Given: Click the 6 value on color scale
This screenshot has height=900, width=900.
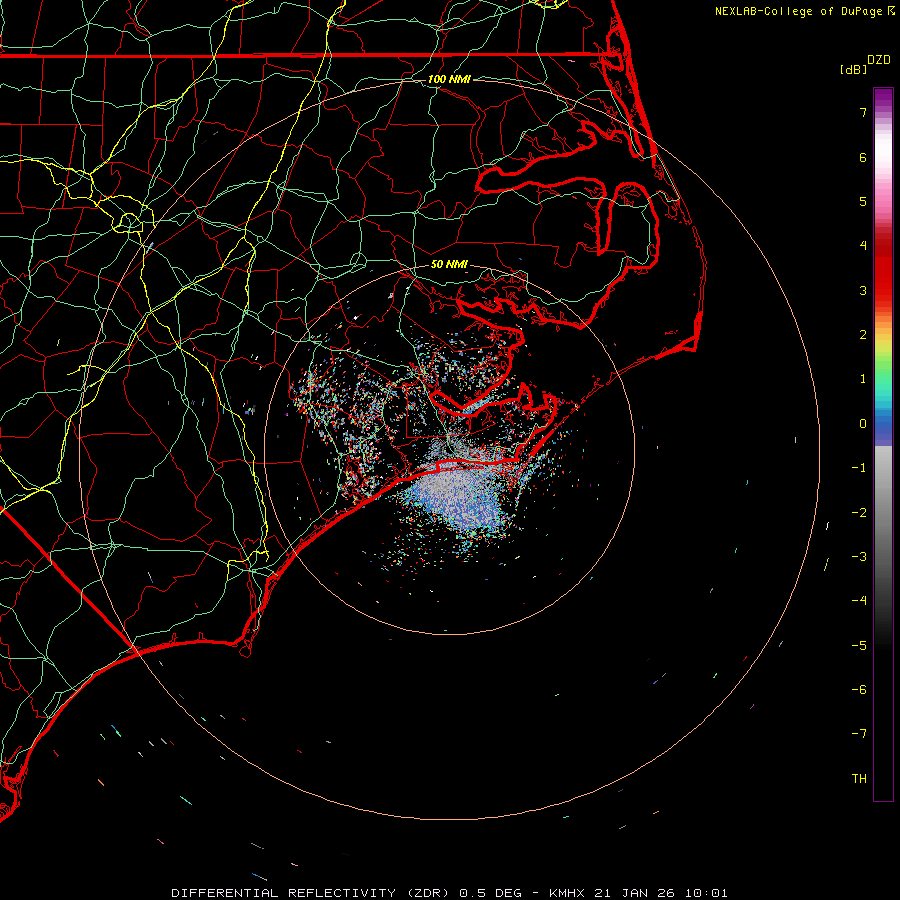Looking at the screenshot, I should (x=863, y=157).
